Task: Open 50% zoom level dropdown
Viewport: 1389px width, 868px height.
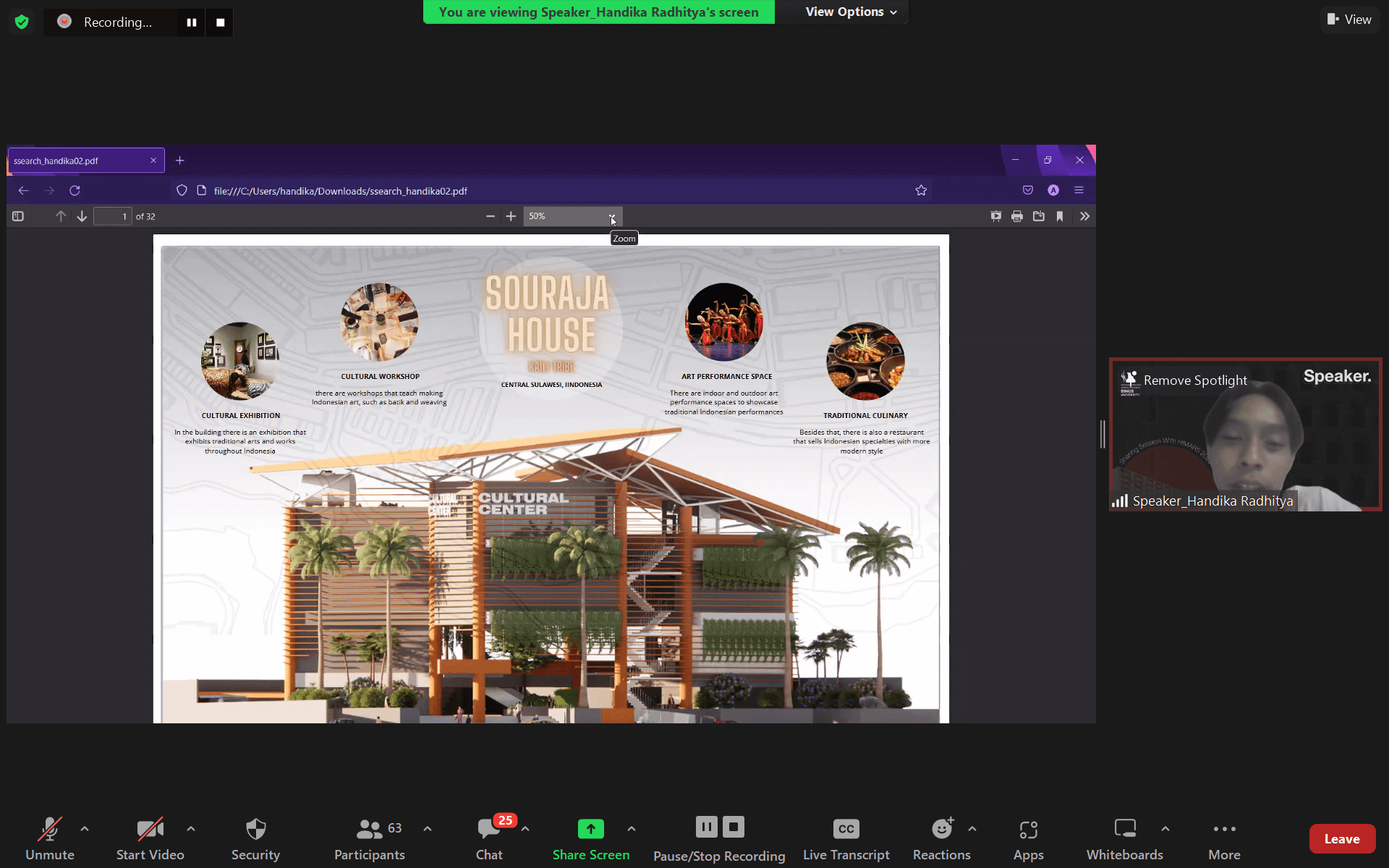Action: 573,216
